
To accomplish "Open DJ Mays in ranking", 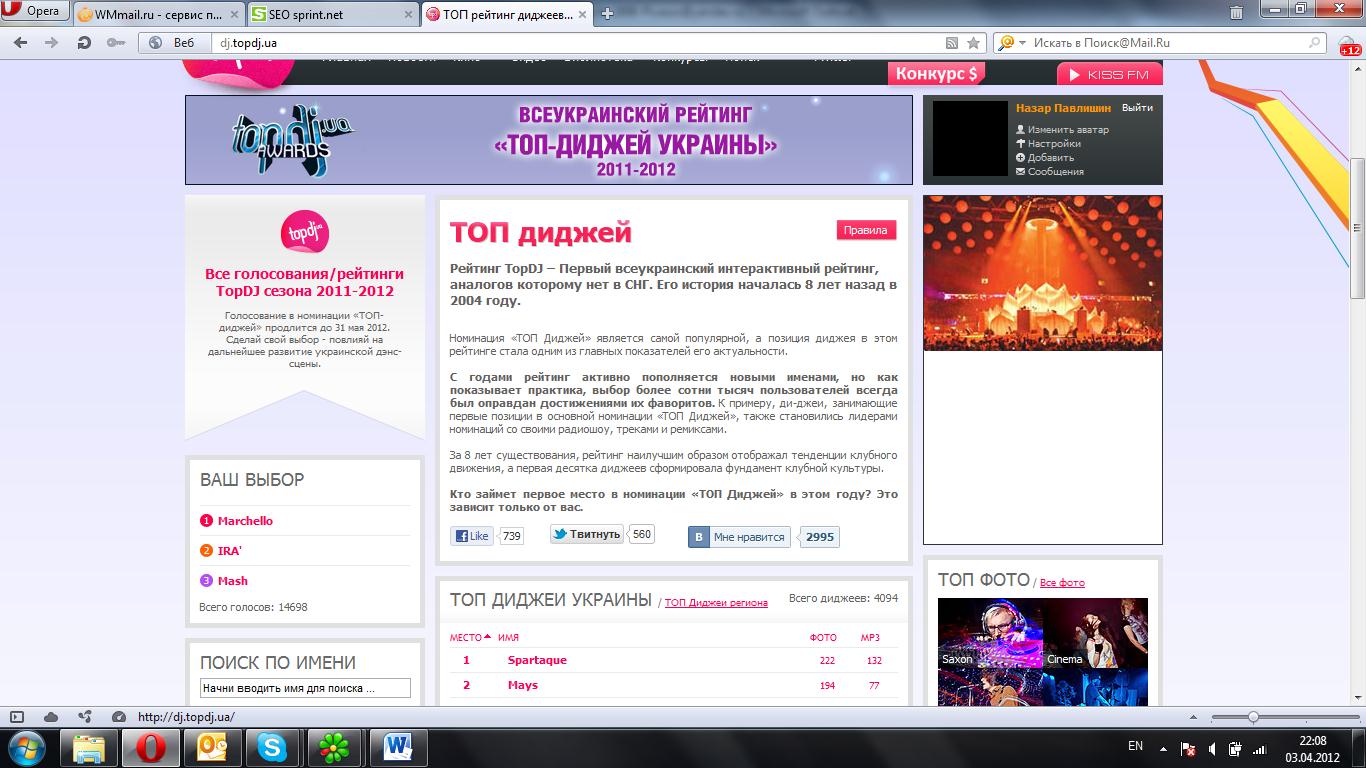I will click(x=522, y=685).
